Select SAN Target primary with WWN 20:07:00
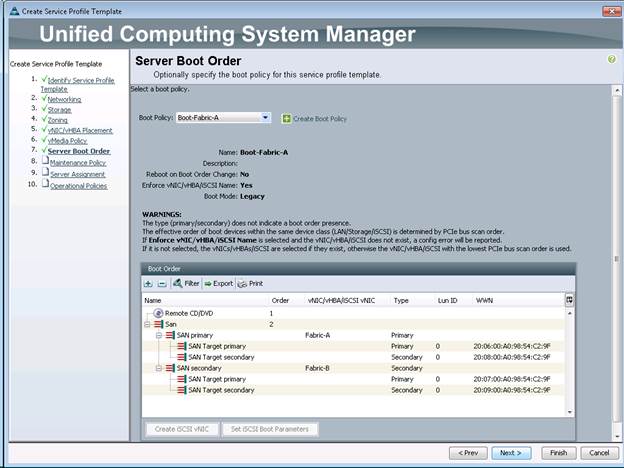 coord(353,379)
